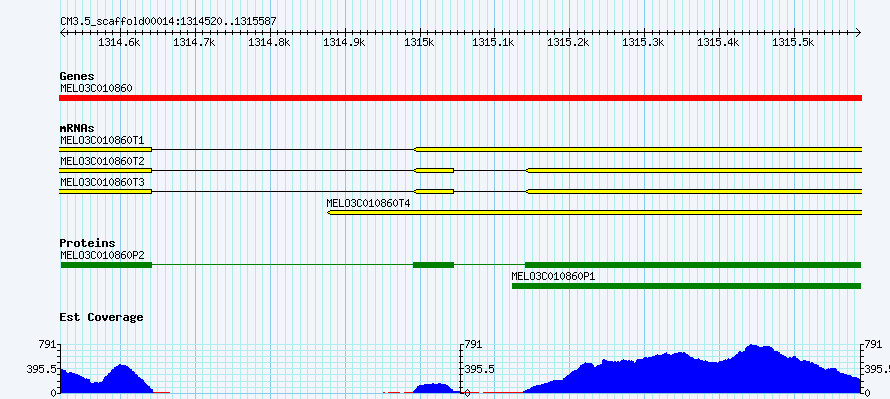Click the green MELO3C010860P1 protein bar
Screen dimensions: 890x399
click(x=687, y=286)
